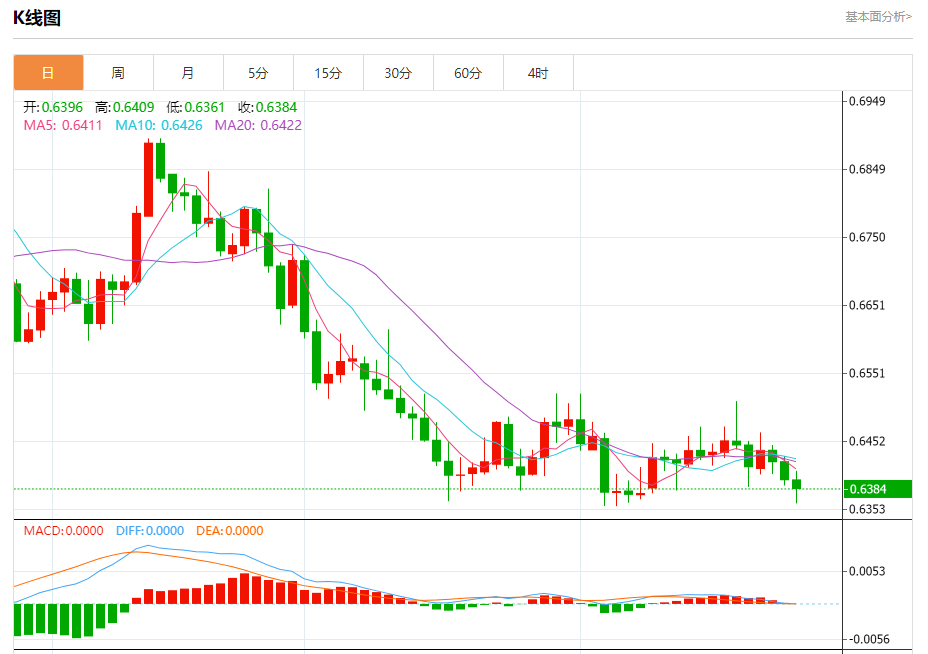Click the 0.6452 price axis label

tap(867, 442)
